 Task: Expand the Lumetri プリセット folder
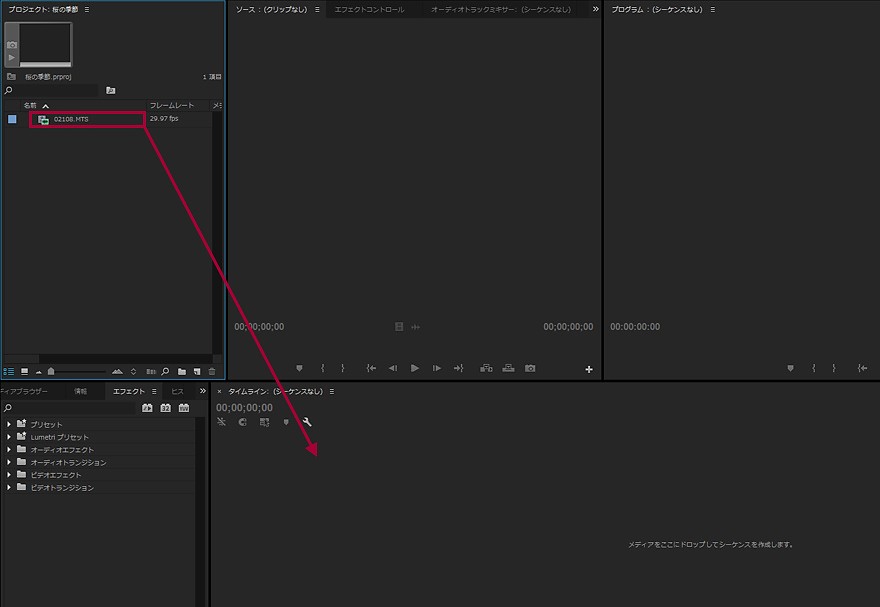pyautogui.click(x=8, y=437)
